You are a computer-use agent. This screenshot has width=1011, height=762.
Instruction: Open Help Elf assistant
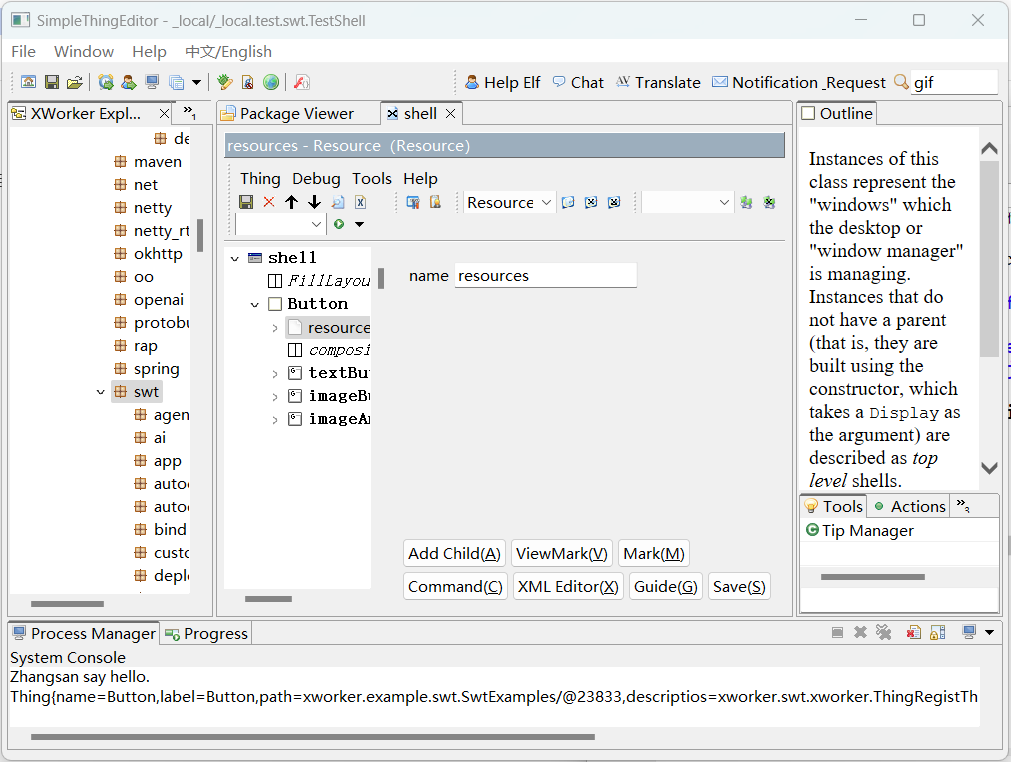point(502,83)
